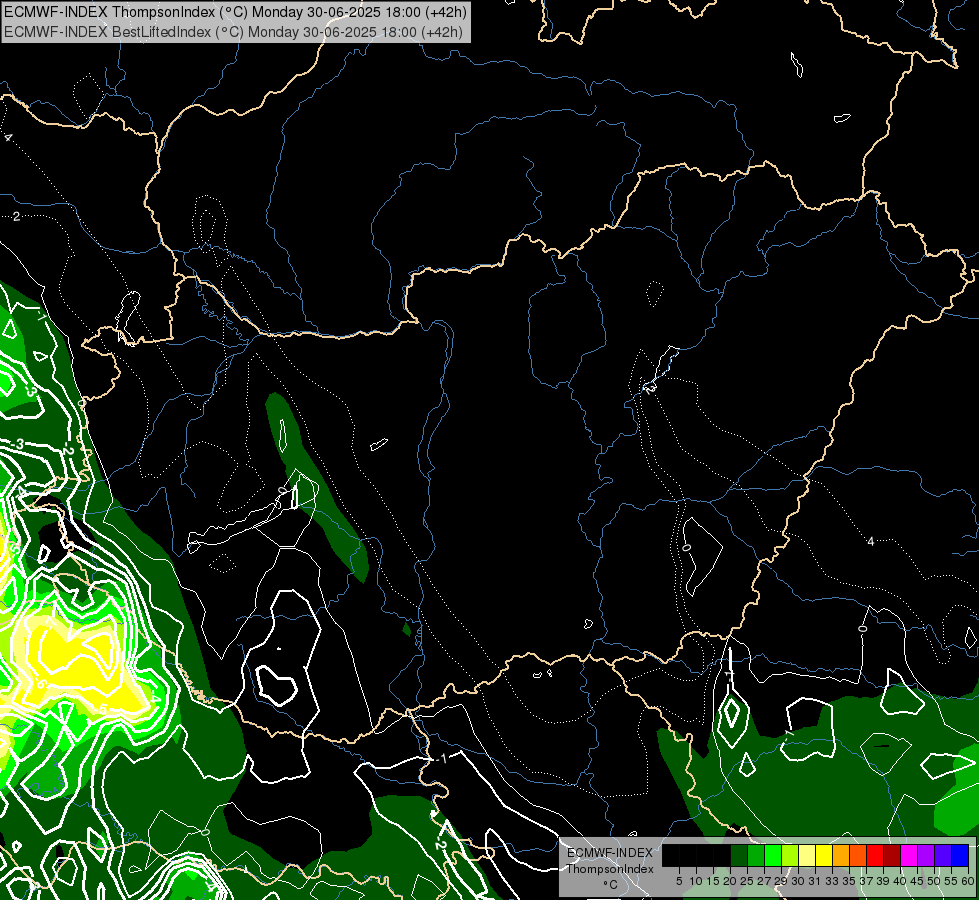Select the dark green 20–25 legend swatch
Image resolution: width=979 pixels, height=900 pixels.
739,855
